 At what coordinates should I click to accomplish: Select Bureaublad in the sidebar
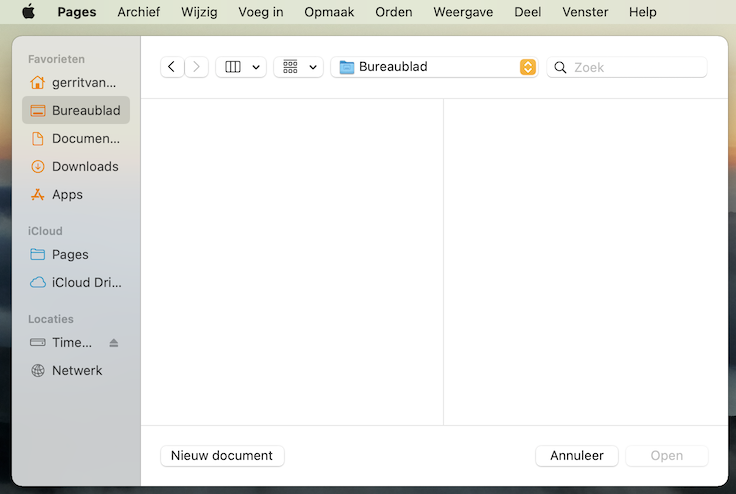[76, 110]
